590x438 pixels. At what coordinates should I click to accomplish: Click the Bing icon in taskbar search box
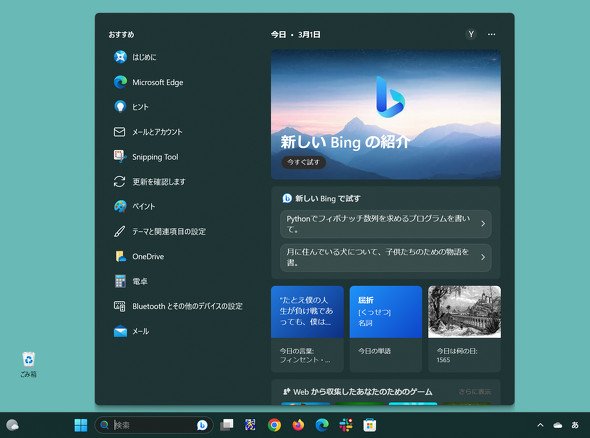click(x=202, y=425)
